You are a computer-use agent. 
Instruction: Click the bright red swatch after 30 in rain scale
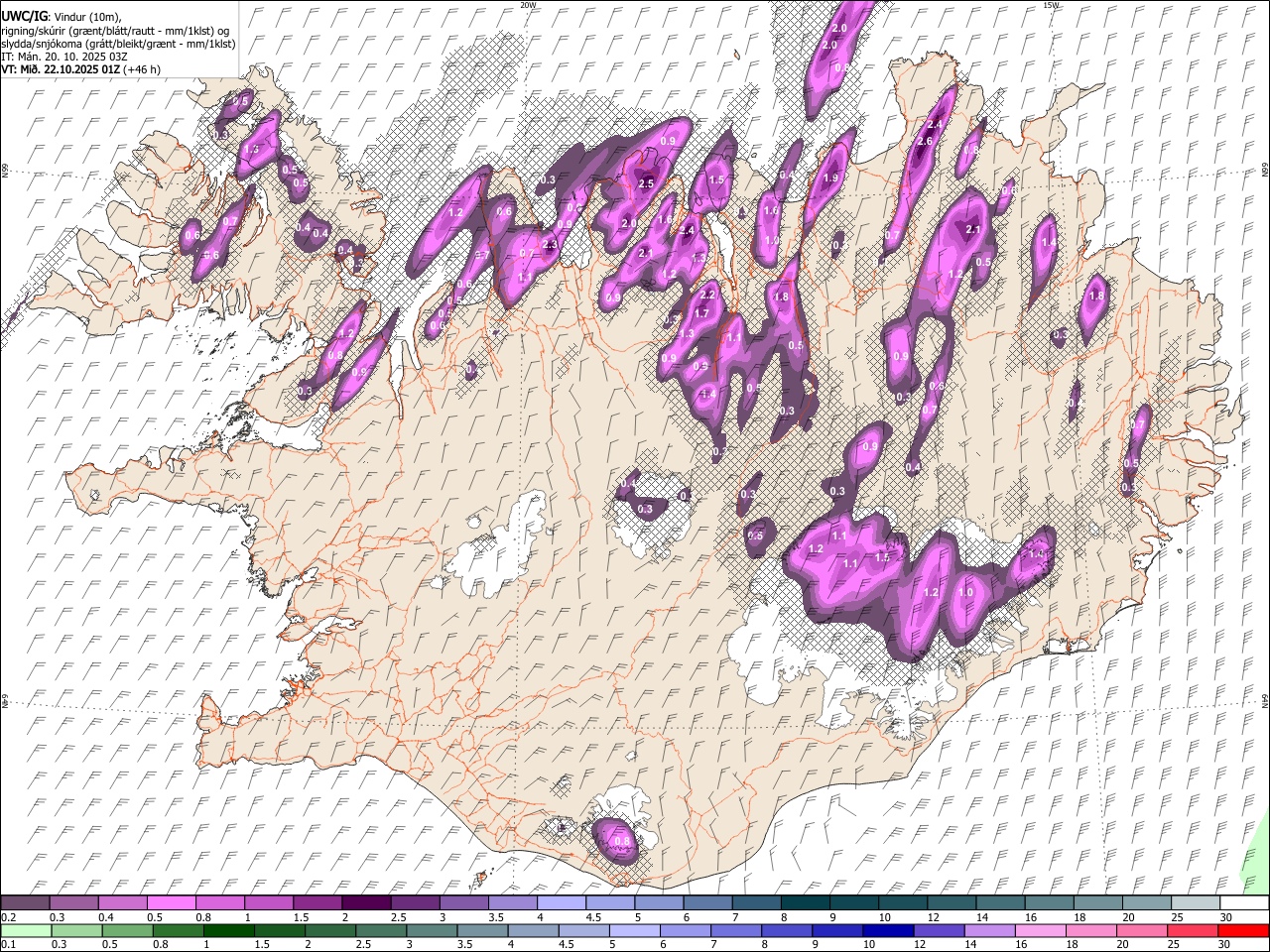tap(1243, 930)
